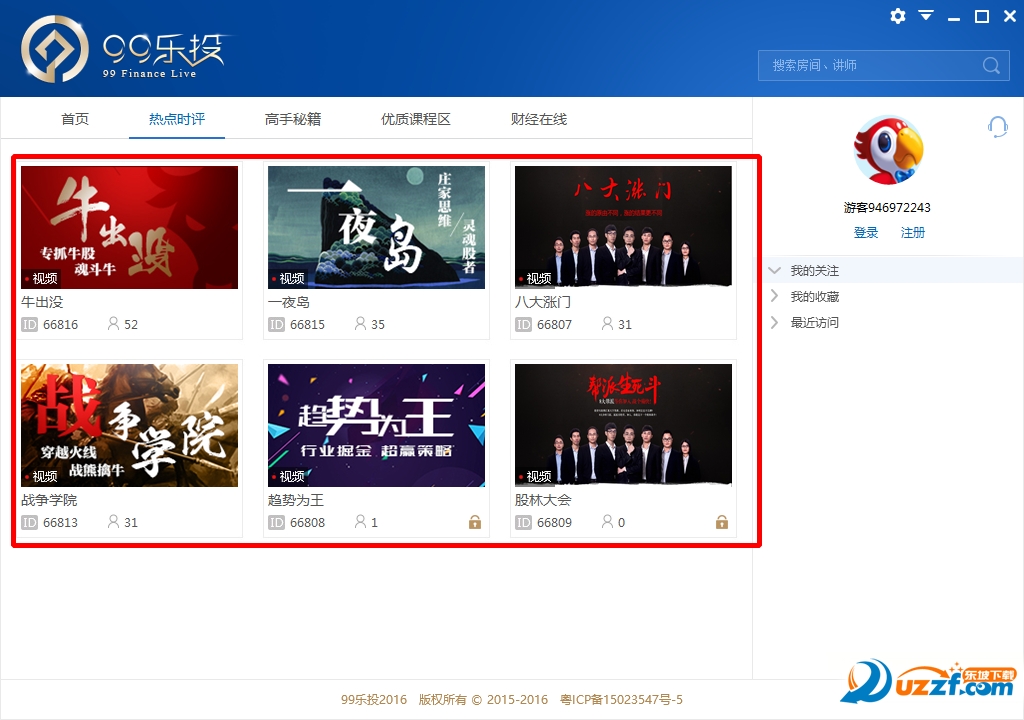Click the 登录 link

(x=865, y=233)
